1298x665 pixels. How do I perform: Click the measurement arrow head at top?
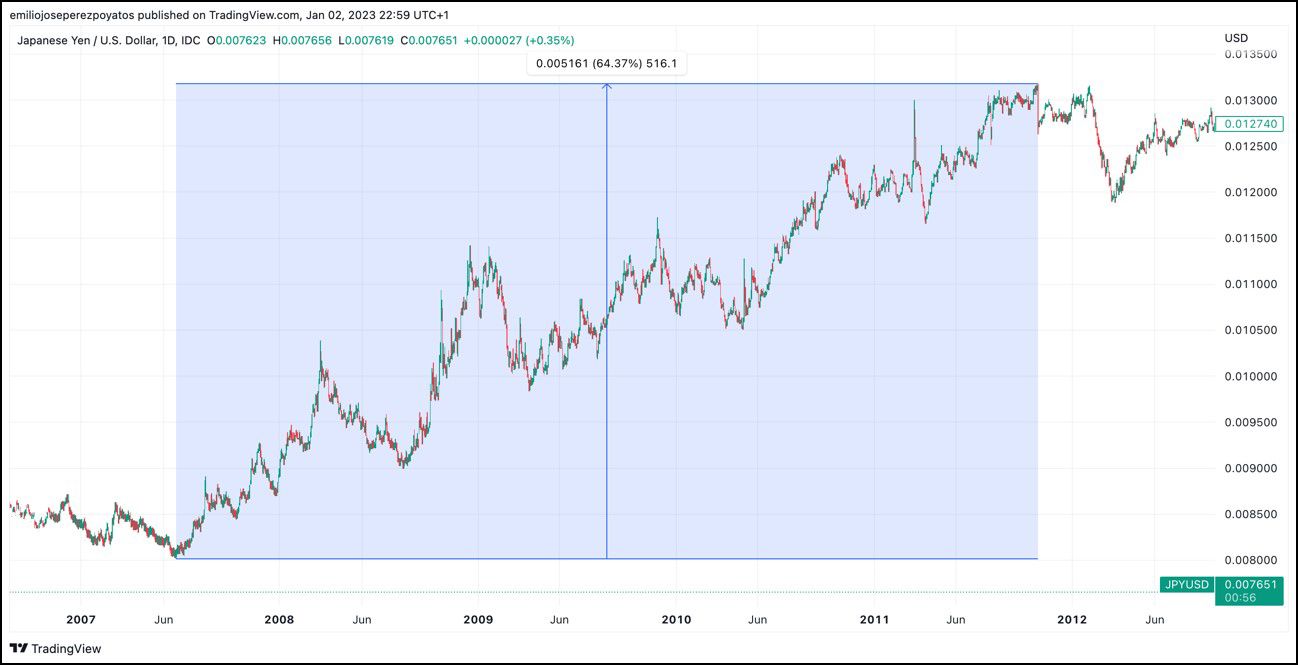[607, 87]
